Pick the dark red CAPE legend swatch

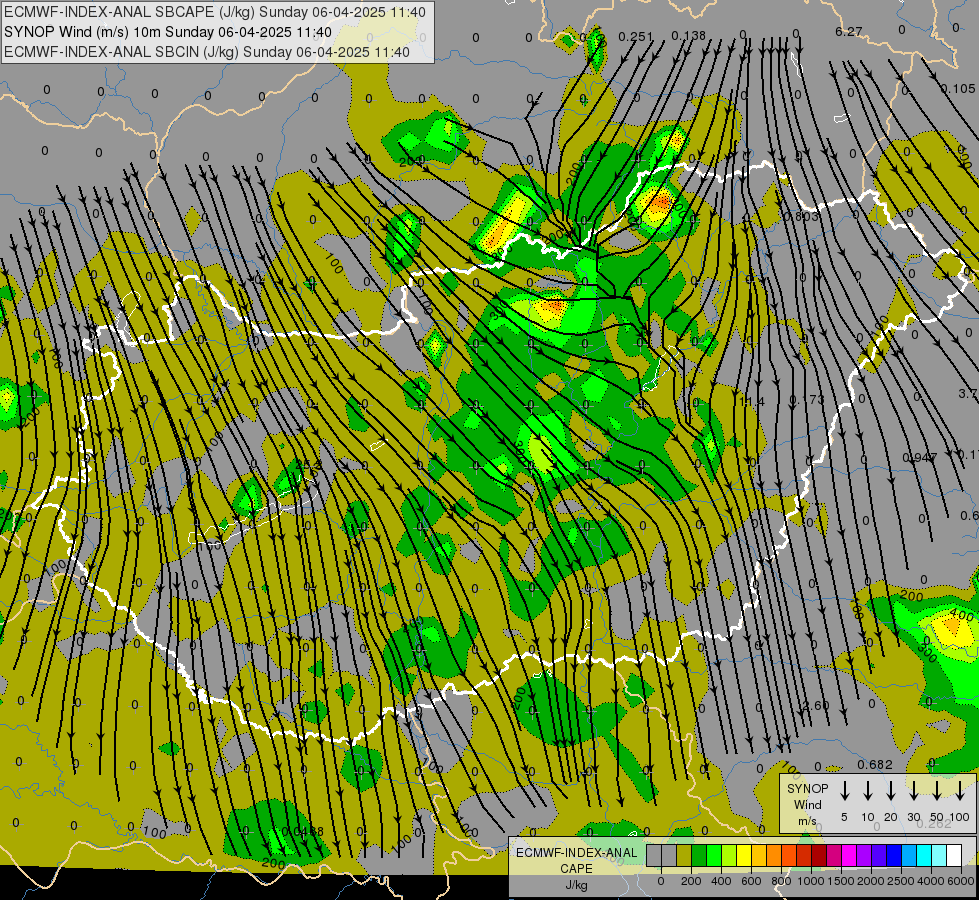pos(819,855)
